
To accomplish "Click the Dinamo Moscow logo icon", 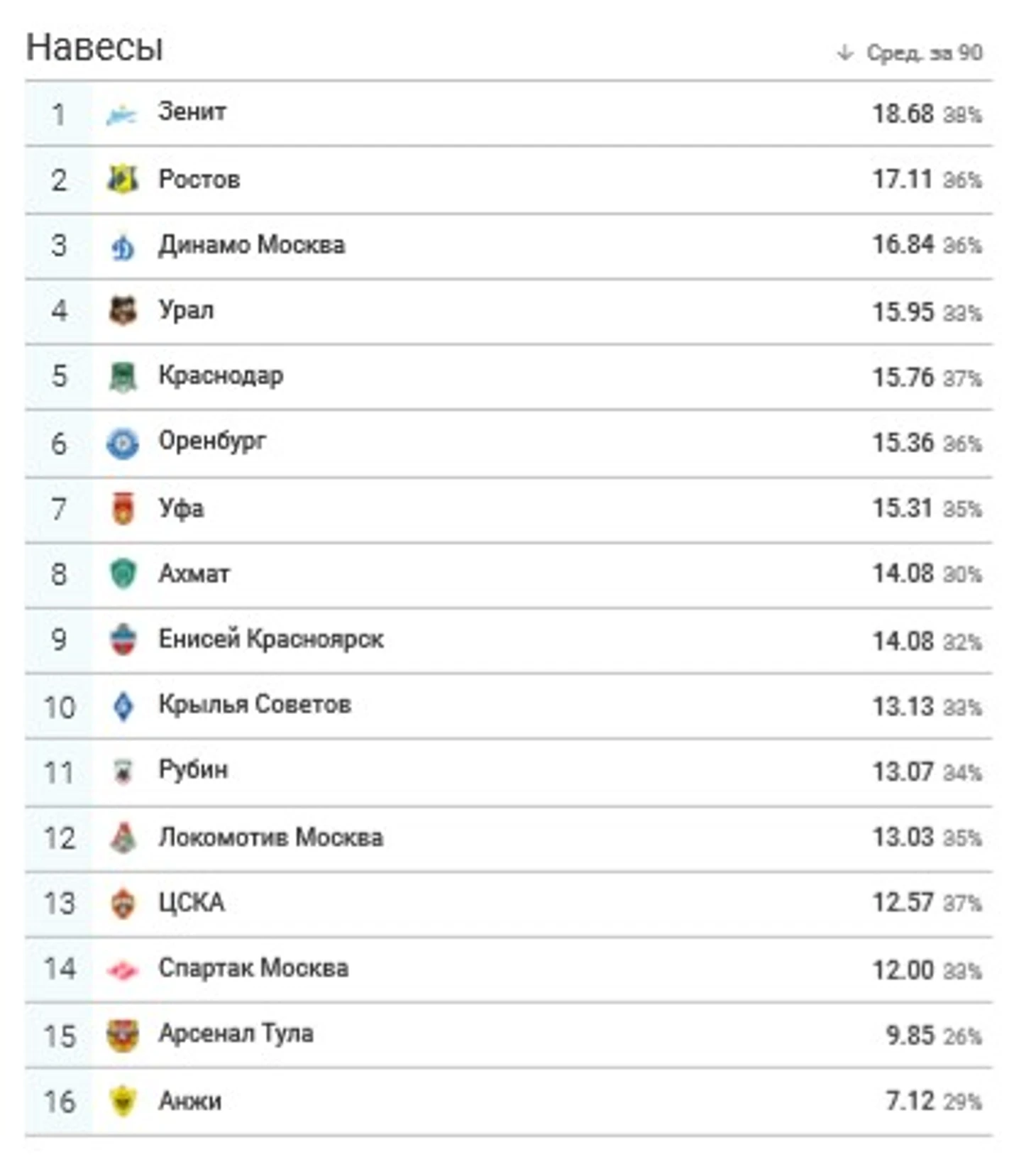I will click(122, 246).
